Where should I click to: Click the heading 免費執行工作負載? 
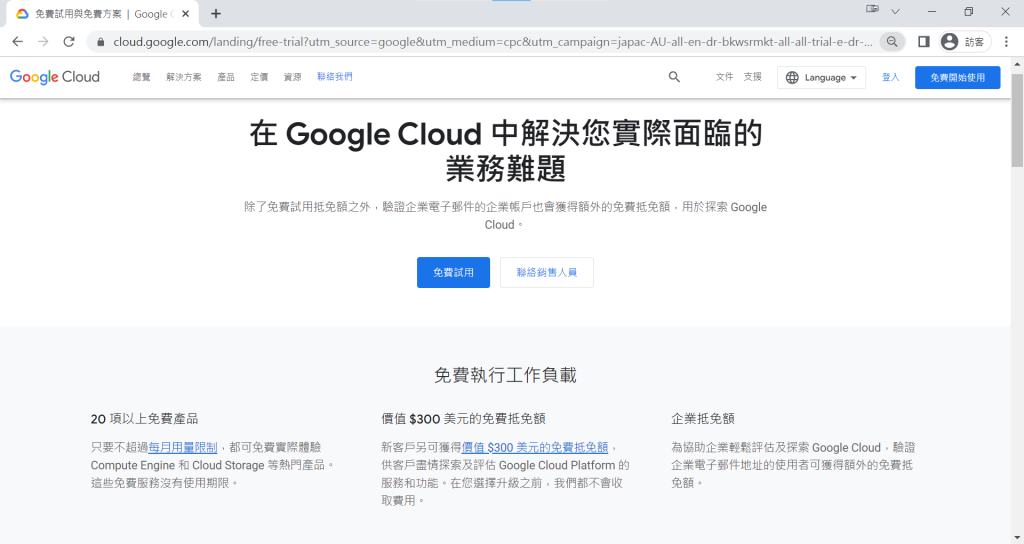pos(505,376)
